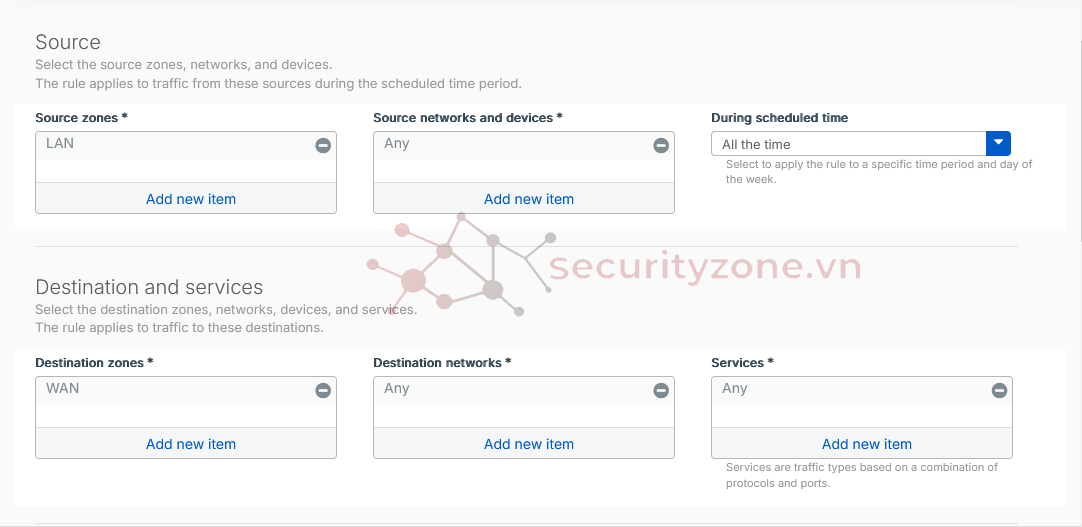Select the WAN entry in Destination zones
1082x527 pixels.
62,389
